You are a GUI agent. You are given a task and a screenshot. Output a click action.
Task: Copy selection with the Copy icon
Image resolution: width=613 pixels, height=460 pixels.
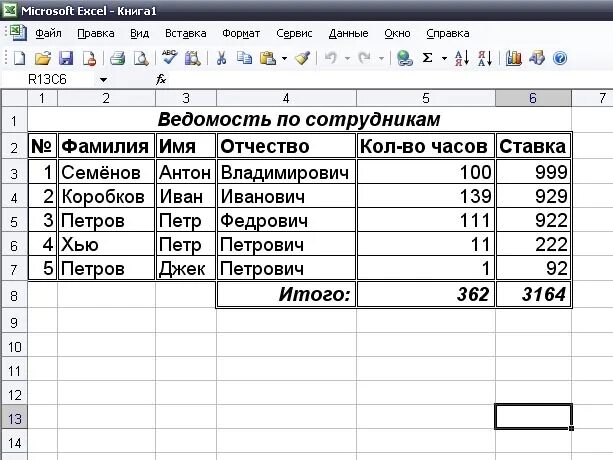(x=244, y=59)
